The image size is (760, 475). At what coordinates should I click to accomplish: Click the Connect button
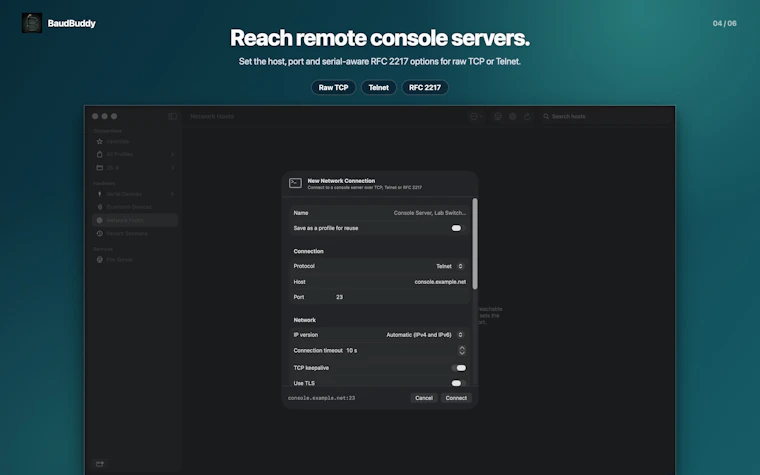point(456,398)
